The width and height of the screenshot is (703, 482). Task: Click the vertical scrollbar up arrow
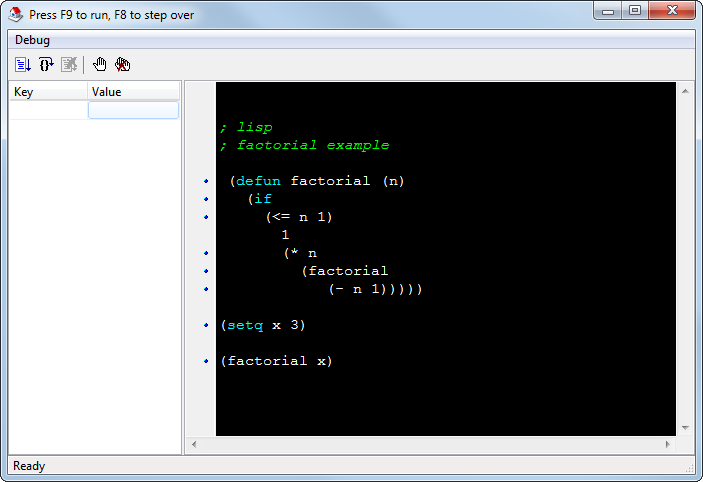[x=686, y=91]
